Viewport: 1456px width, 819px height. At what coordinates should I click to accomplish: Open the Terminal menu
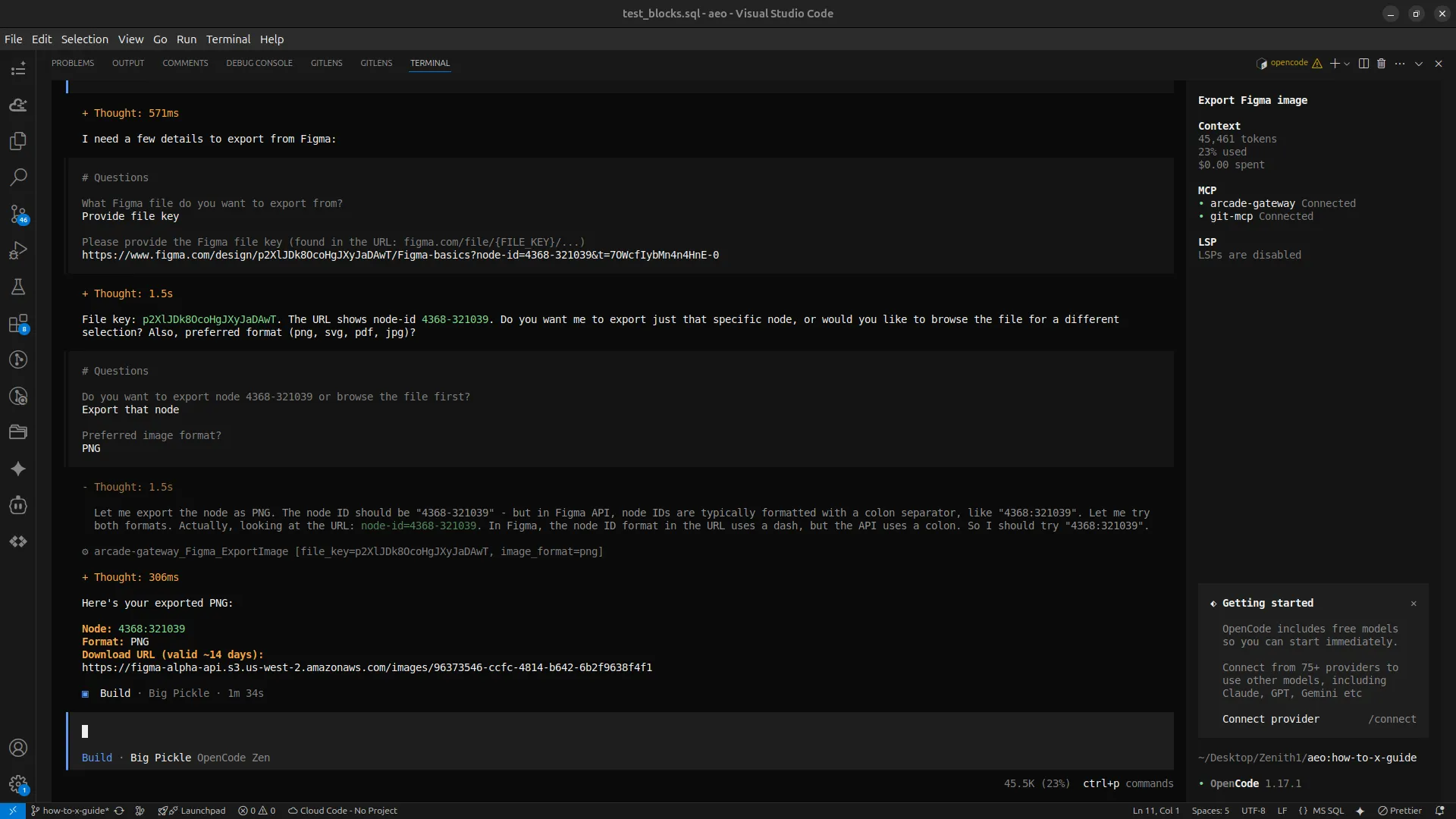click(x=228, y=39)
